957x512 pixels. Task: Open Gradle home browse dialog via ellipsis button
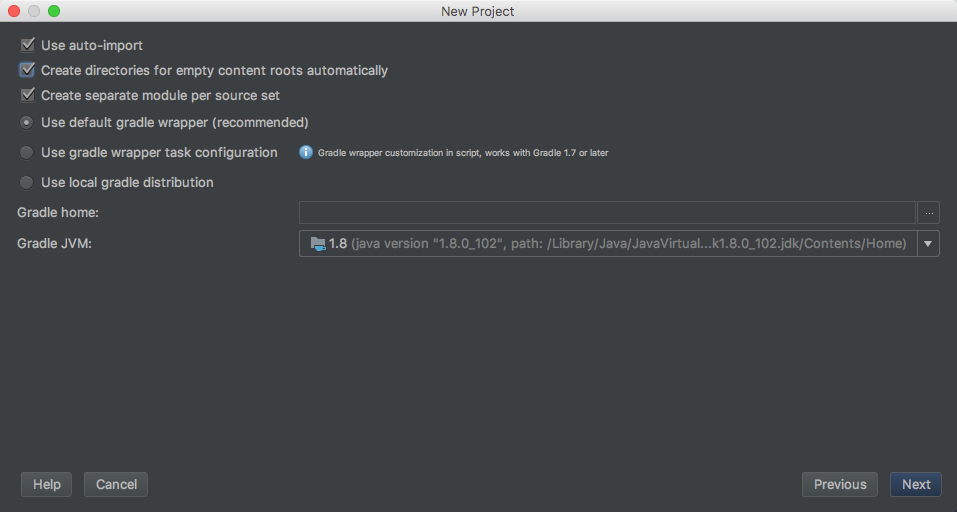pos(928,213)
